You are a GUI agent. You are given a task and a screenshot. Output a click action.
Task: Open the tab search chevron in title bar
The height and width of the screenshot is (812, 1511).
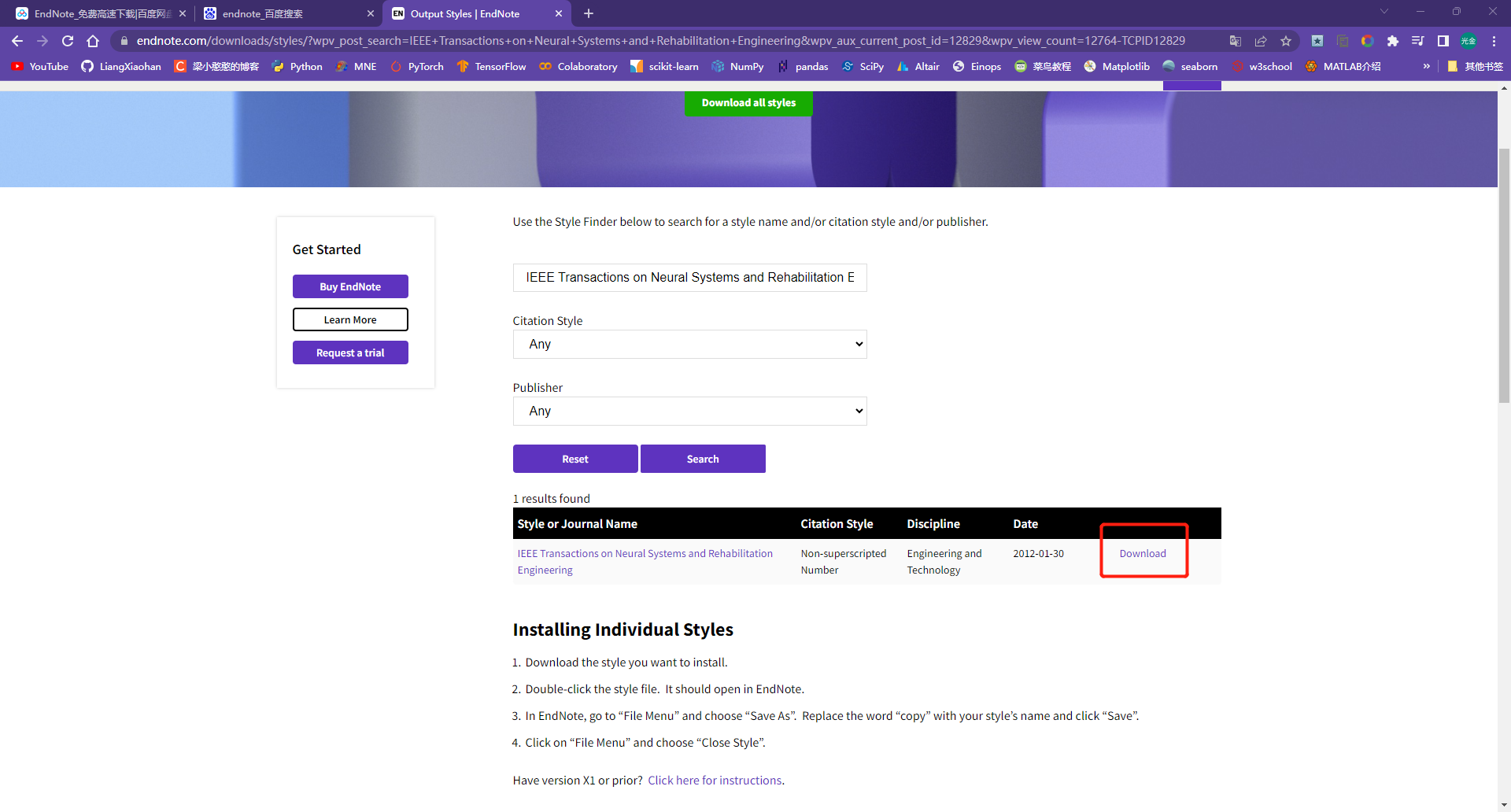(1384, 12)
